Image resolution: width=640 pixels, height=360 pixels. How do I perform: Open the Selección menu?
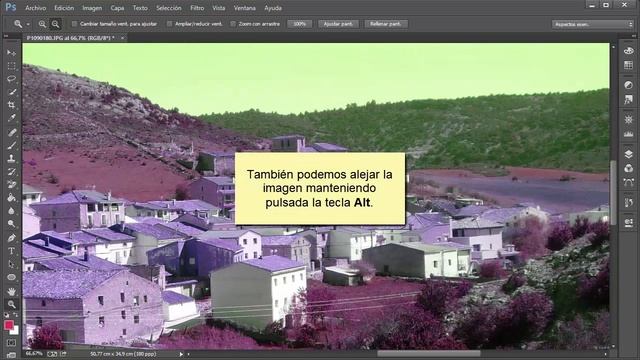(x=169, y=8)
